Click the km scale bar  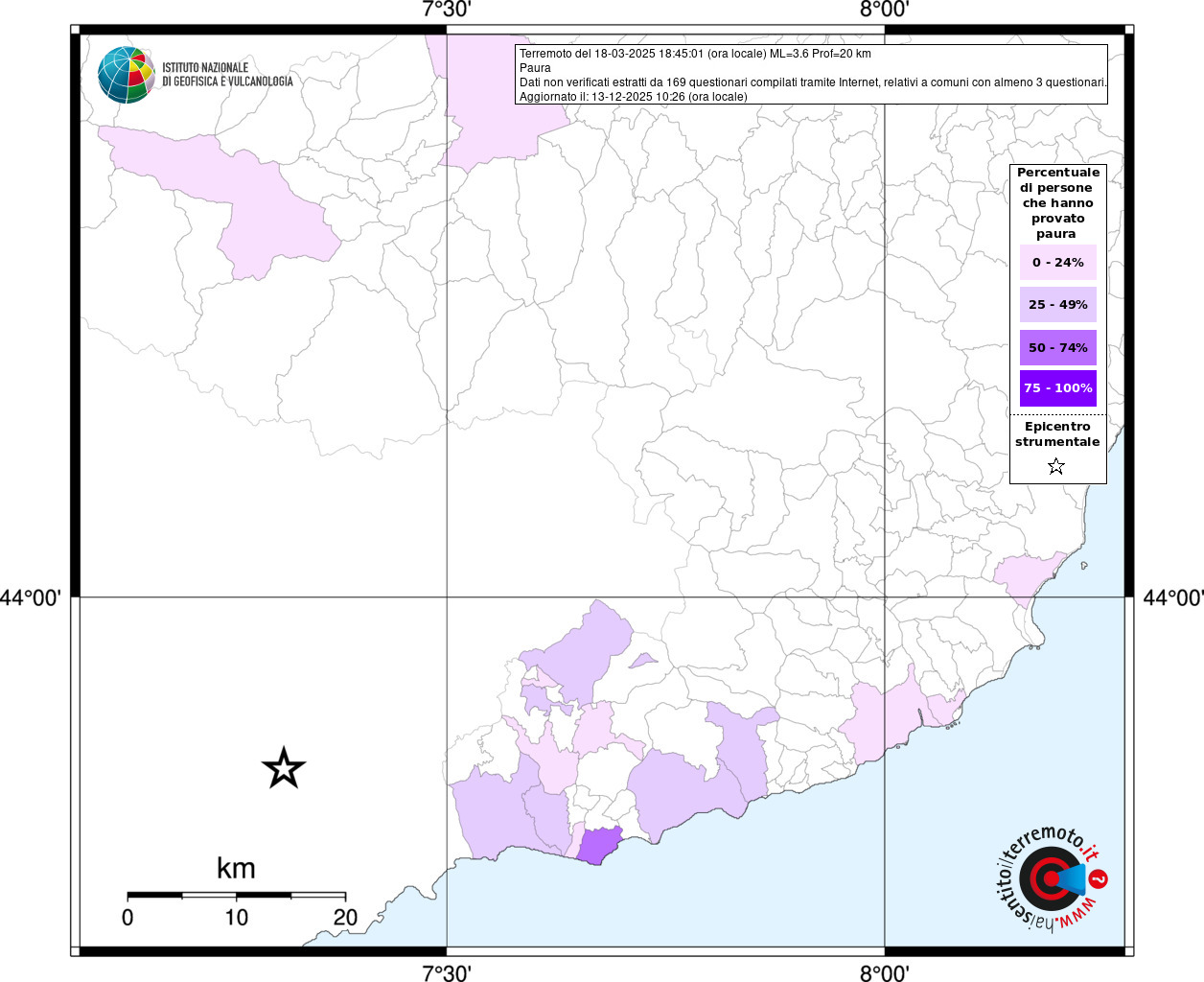[237, 895]
